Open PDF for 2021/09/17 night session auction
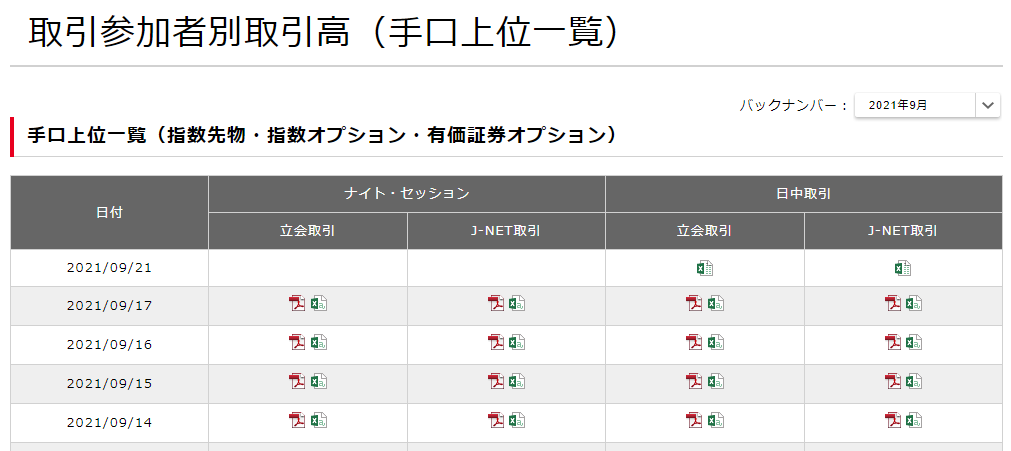1011x451 pixels. [297, 304]
